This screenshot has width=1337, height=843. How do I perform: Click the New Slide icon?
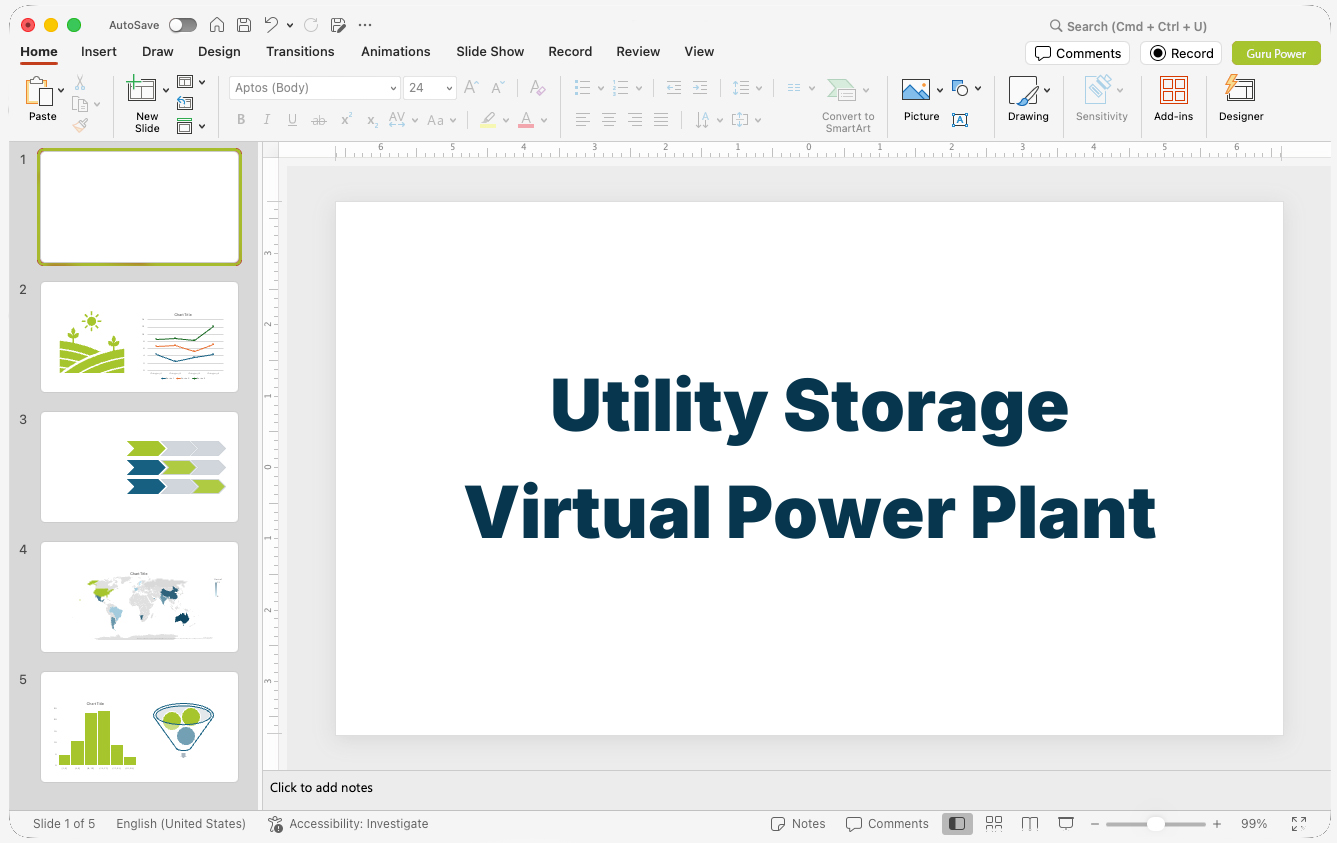coord(142,90)
